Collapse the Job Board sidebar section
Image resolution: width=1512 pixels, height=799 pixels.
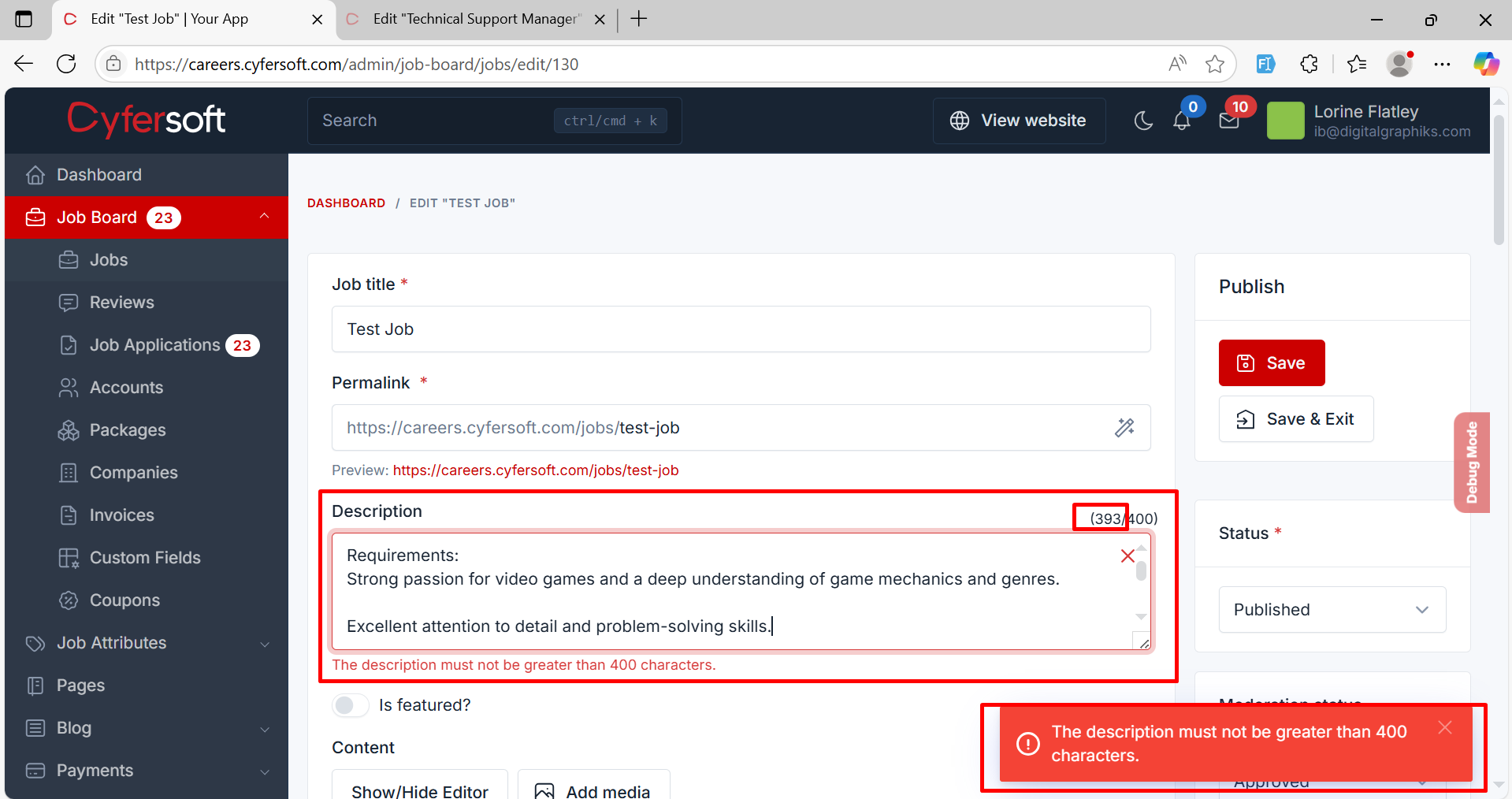pos(264,217)
